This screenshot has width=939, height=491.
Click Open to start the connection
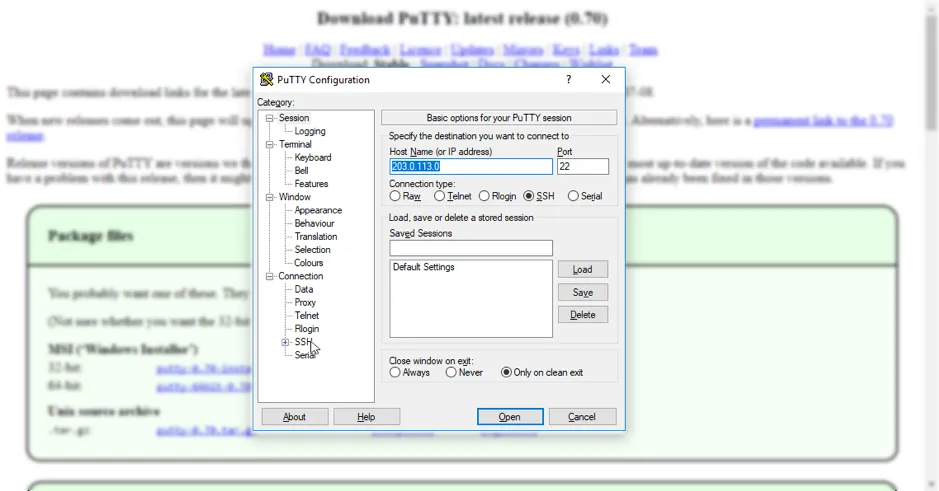point(510,417)
